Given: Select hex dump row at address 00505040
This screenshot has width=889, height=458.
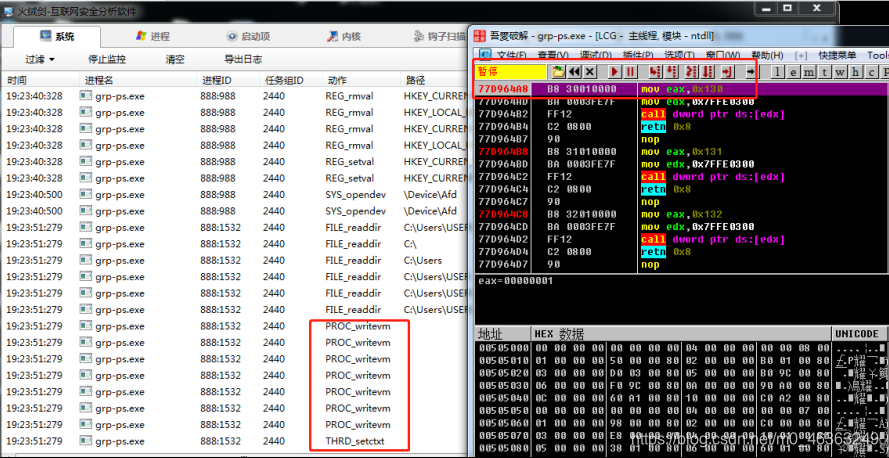Looking at the screenshot, I should pyautogui.click(x=680, y=397).
